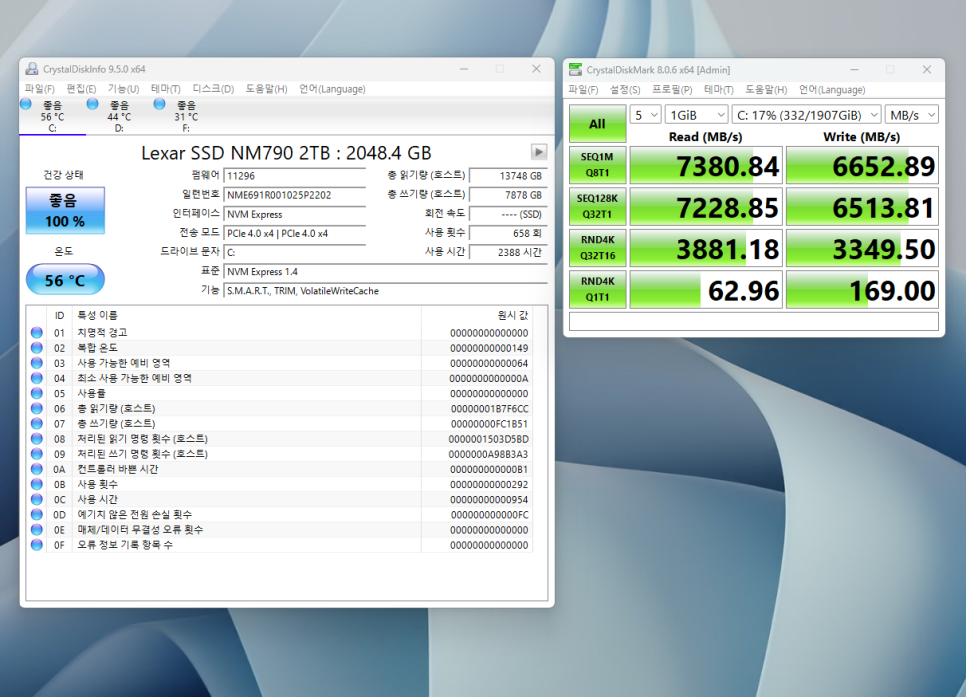Screen dimensions: 966x697
Task: Run the RND4K Q32T16 test
Action: pyautogui.click(x=598, y=248)
